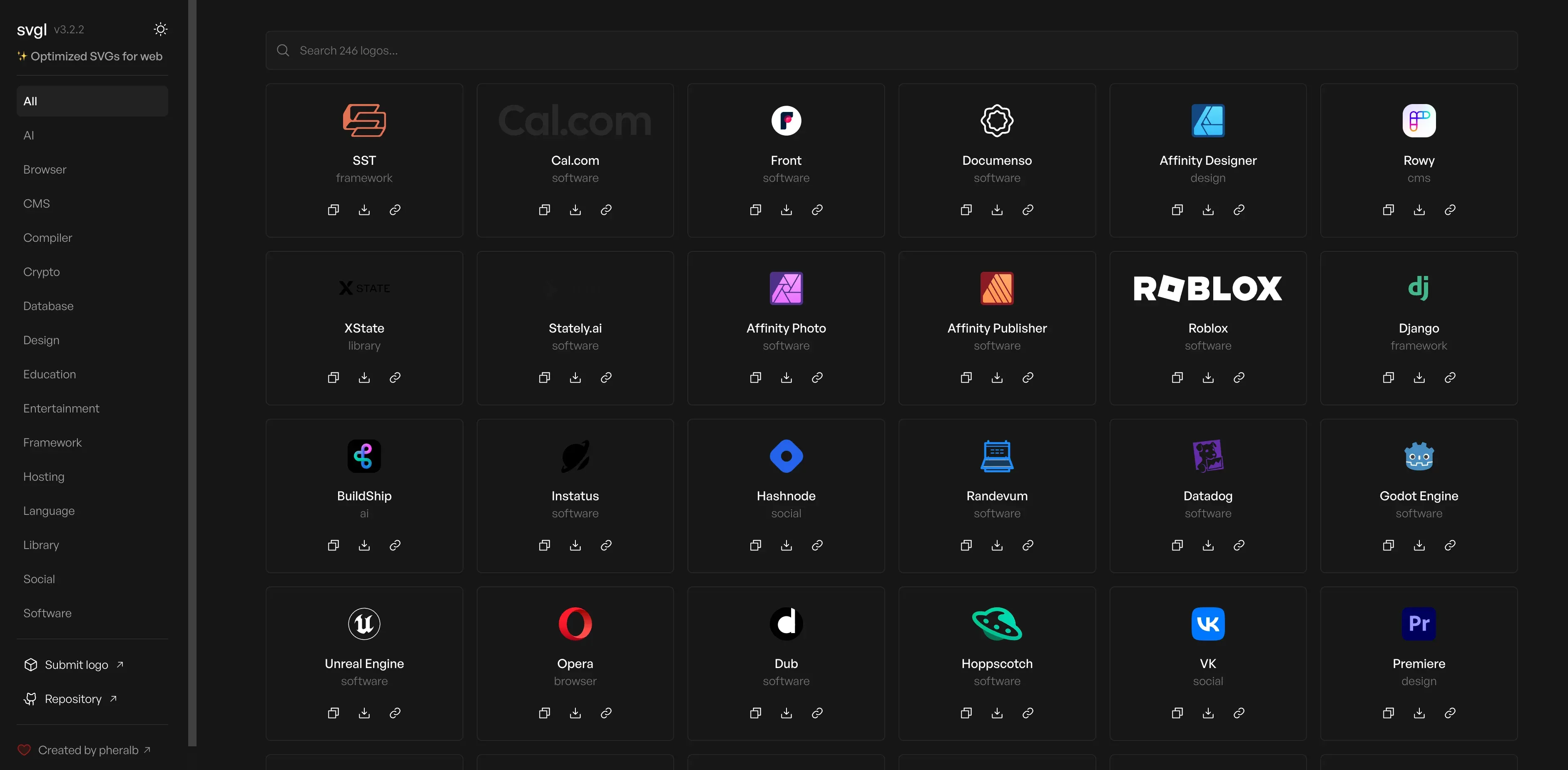Copy the Affinity Designer SVG
This screenshot has height=770, width=1568.
click(1177, 210)
